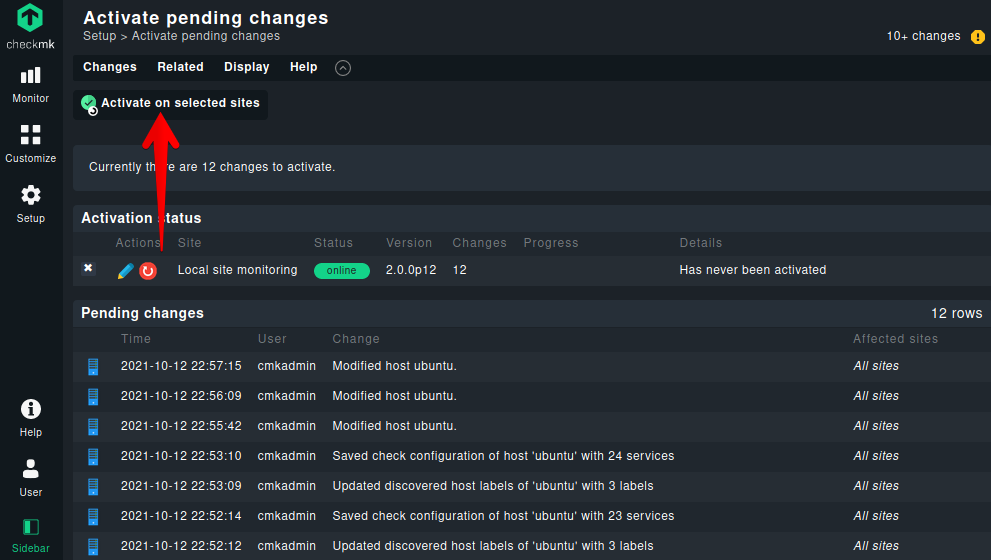Image resolution: width=991 pixels, height=560 pixels.
Task: Open the Changes menu
Action: [110, 67]
